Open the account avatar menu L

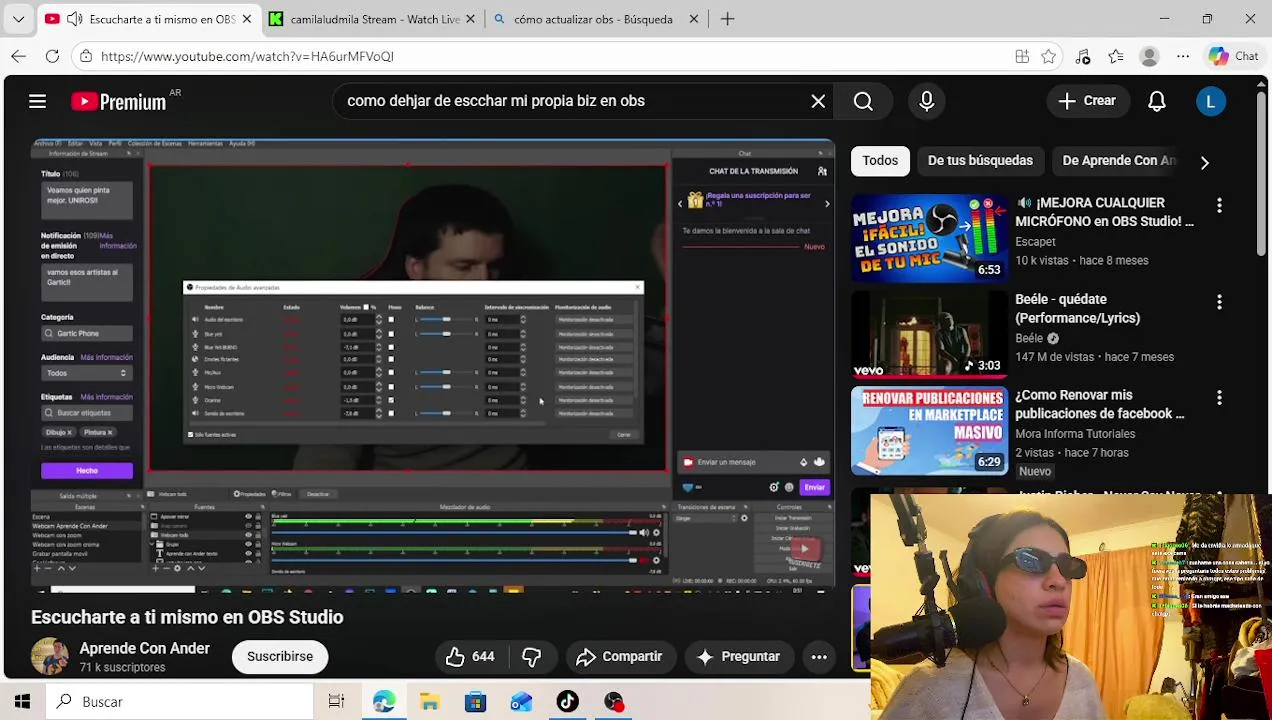1210,101
